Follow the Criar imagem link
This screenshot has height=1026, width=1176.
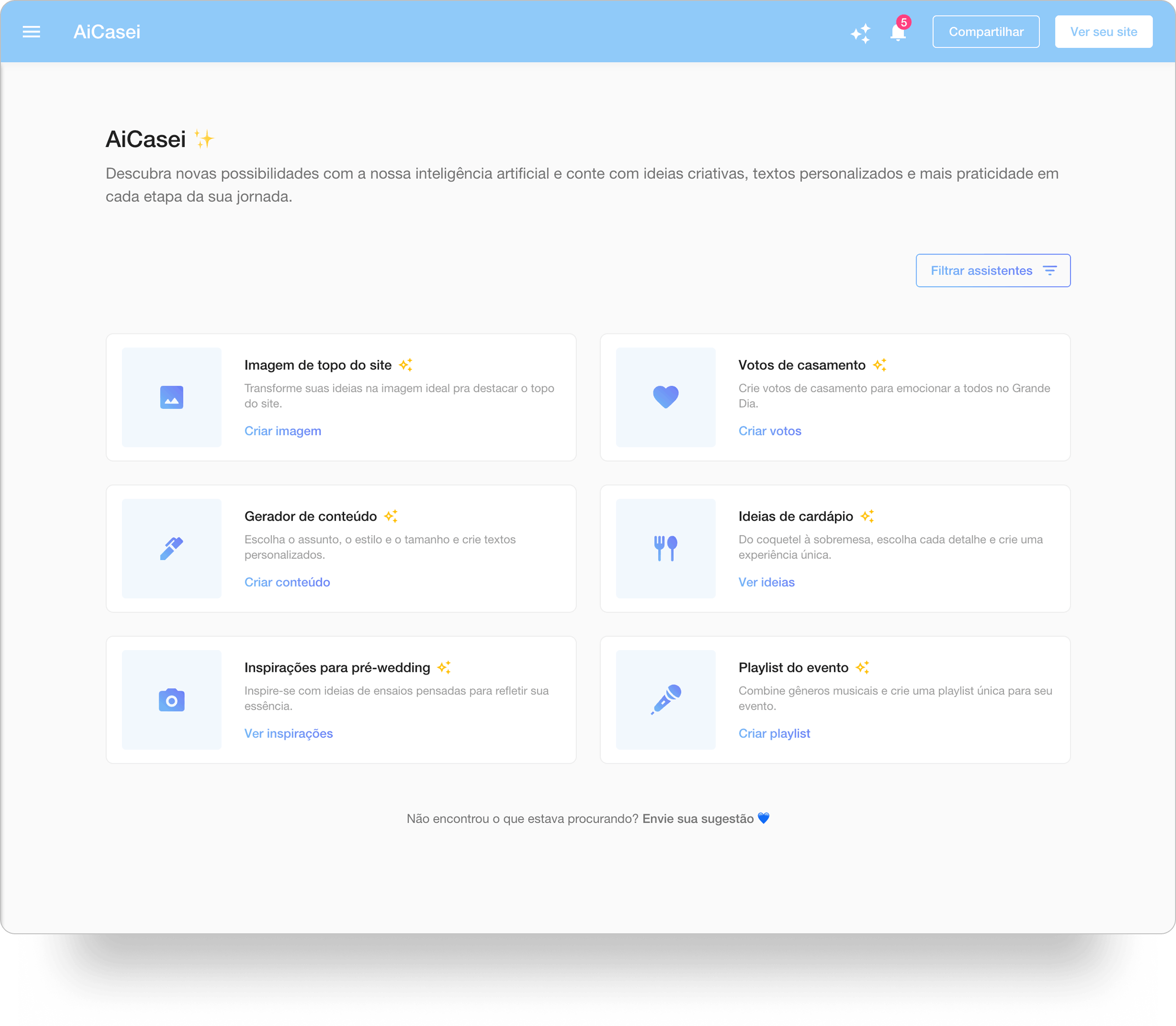pos(283,431)
